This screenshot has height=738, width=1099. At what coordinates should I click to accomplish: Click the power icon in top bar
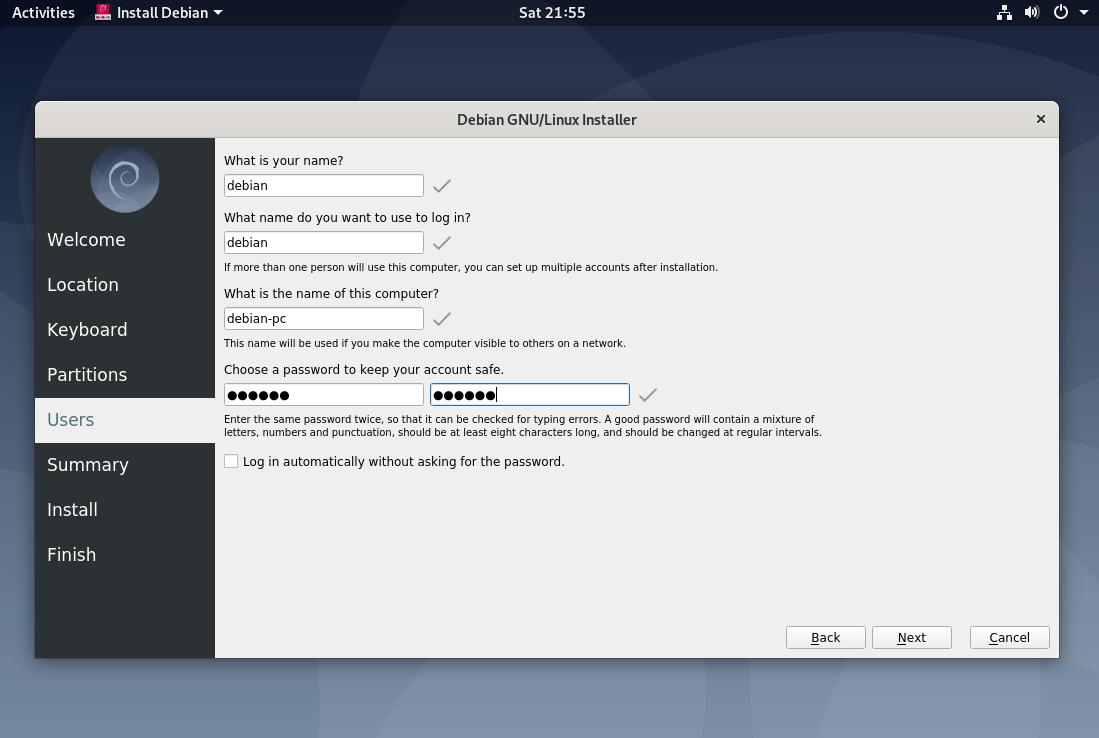point(1060,13)
